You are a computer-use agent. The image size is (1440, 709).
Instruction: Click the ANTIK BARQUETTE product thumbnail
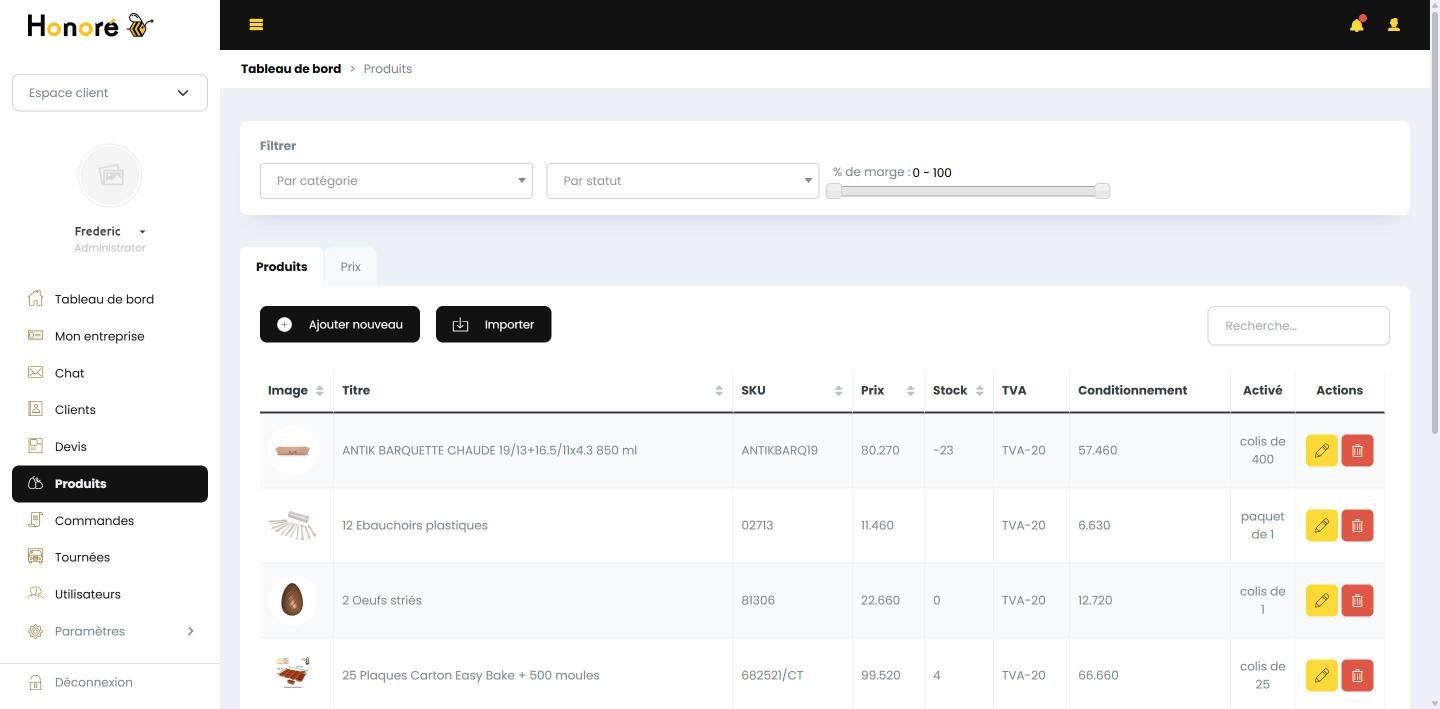pos(293,451)
